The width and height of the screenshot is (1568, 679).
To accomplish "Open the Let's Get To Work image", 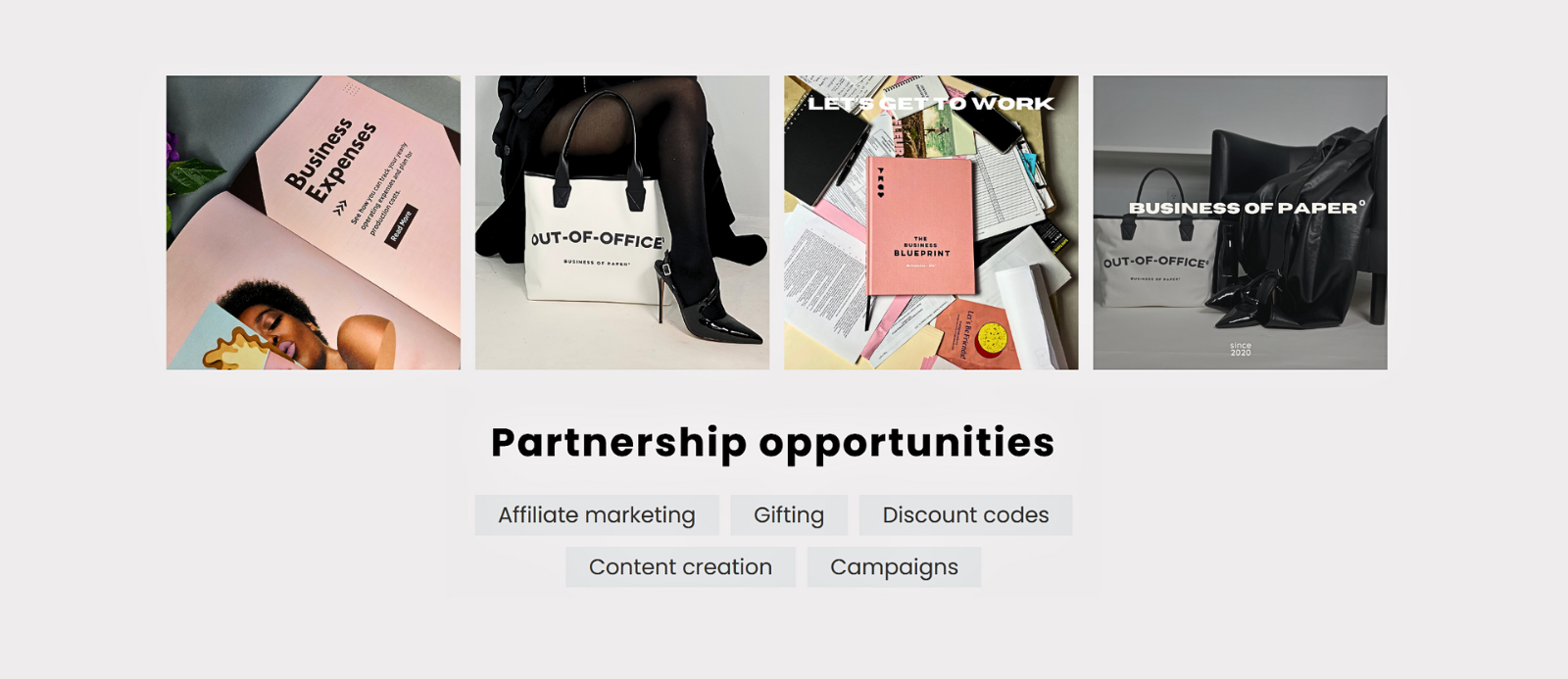I will pyautogui.click(x=931, y=222).
